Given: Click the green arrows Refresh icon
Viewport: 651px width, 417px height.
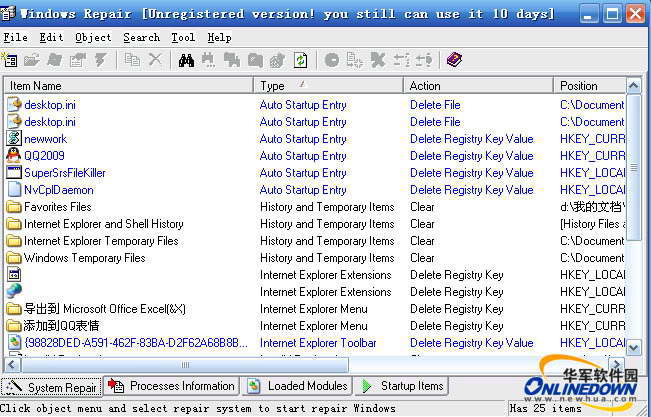Looking at the screenshot, I should (x=301, y=60).
